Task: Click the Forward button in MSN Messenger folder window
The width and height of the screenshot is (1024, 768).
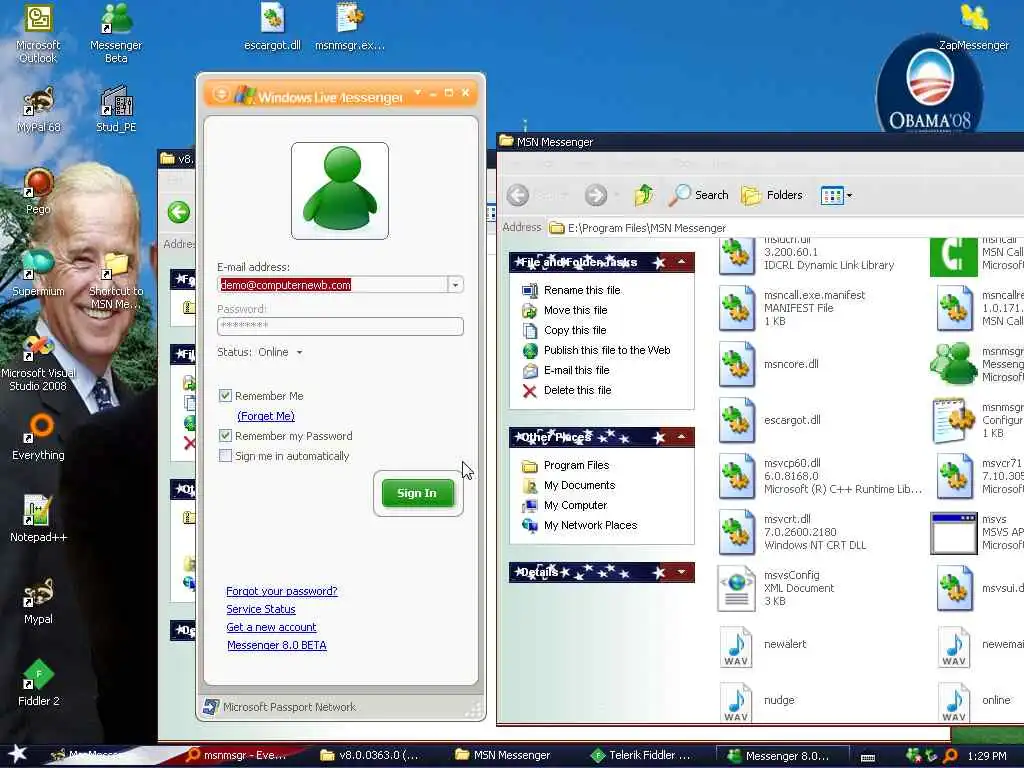Action: click(x=596, y=195)
